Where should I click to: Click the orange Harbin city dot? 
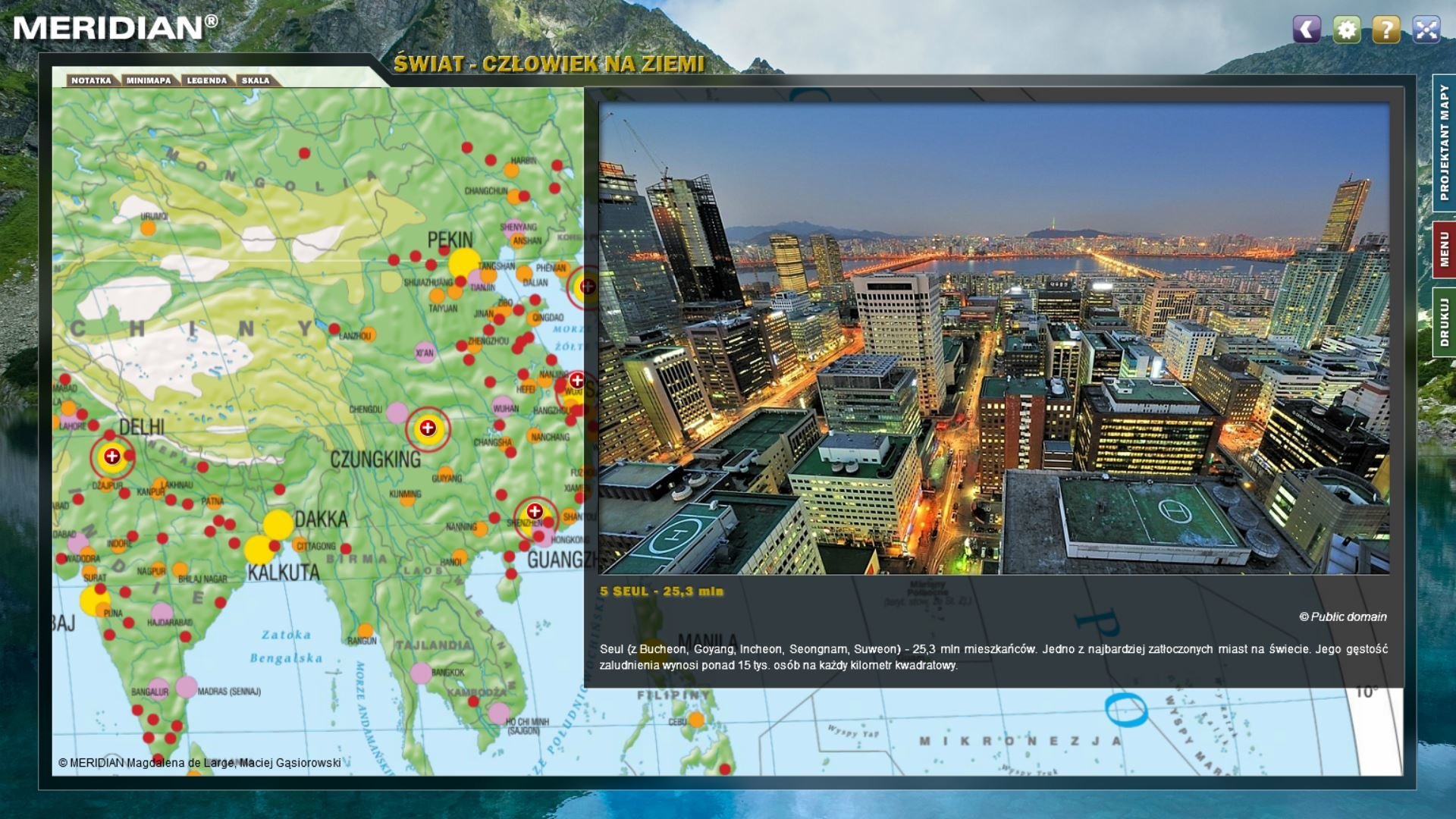[511, 170]
